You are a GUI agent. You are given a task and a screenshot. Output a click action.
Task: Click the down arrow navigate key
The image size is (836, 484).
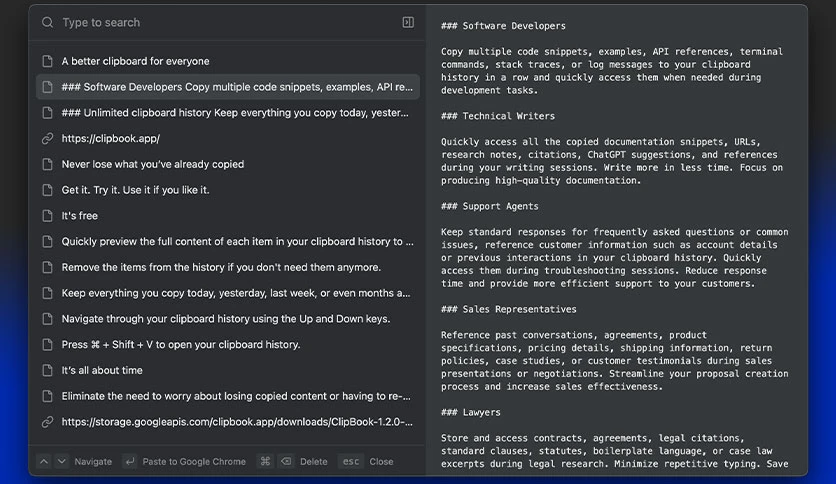(62, 462)
